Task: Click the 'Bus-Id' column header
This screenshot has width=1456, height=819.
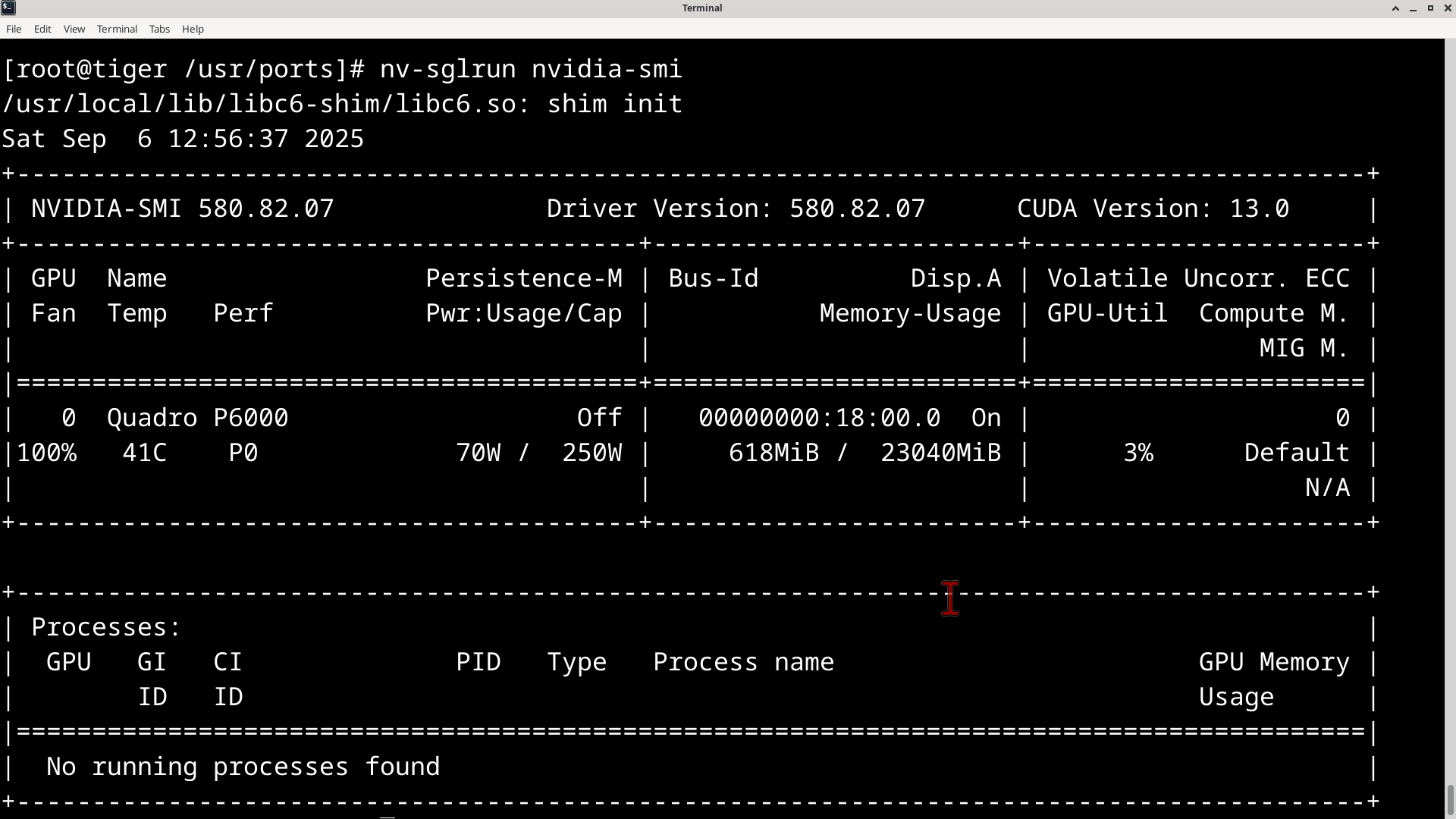Action: (713, 278)
